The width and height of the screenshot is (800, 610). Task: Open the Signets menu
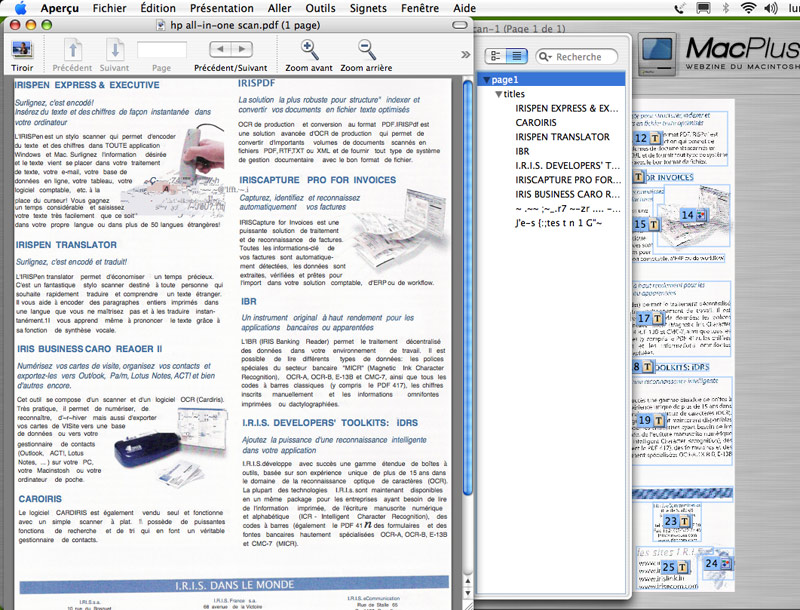(368, 8)
